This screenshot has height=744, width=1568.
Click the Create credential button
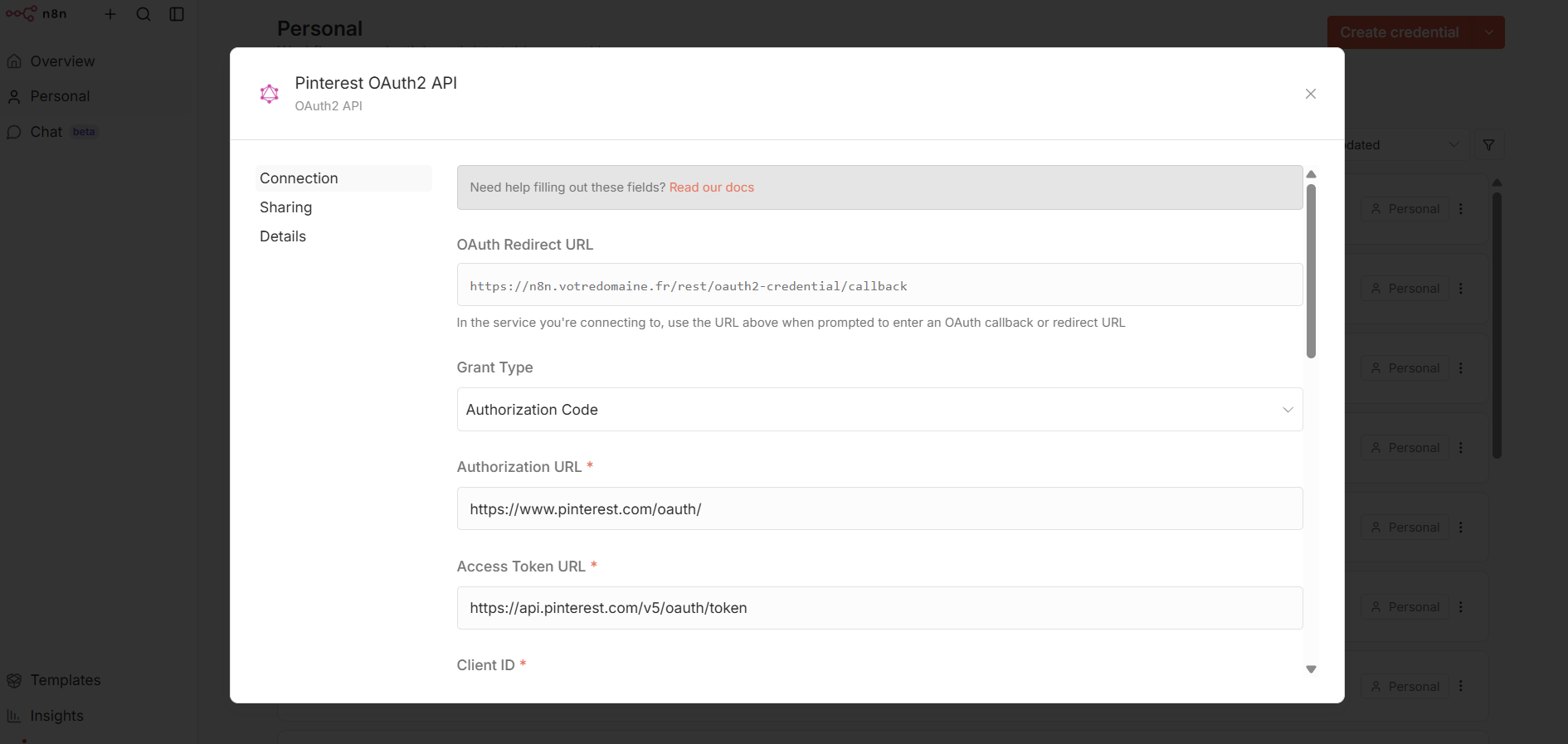(x=1400, y=32)
